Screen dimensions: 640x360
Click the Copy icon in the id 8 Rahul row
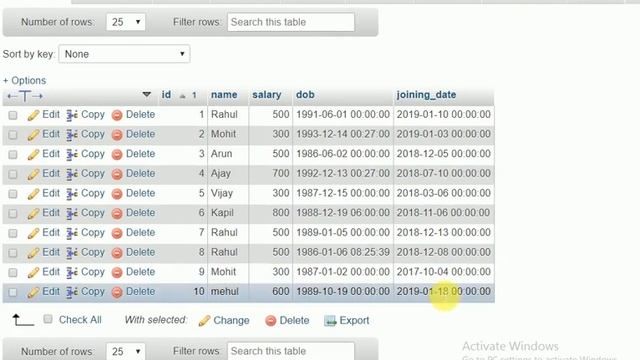(x=72, y=253)
